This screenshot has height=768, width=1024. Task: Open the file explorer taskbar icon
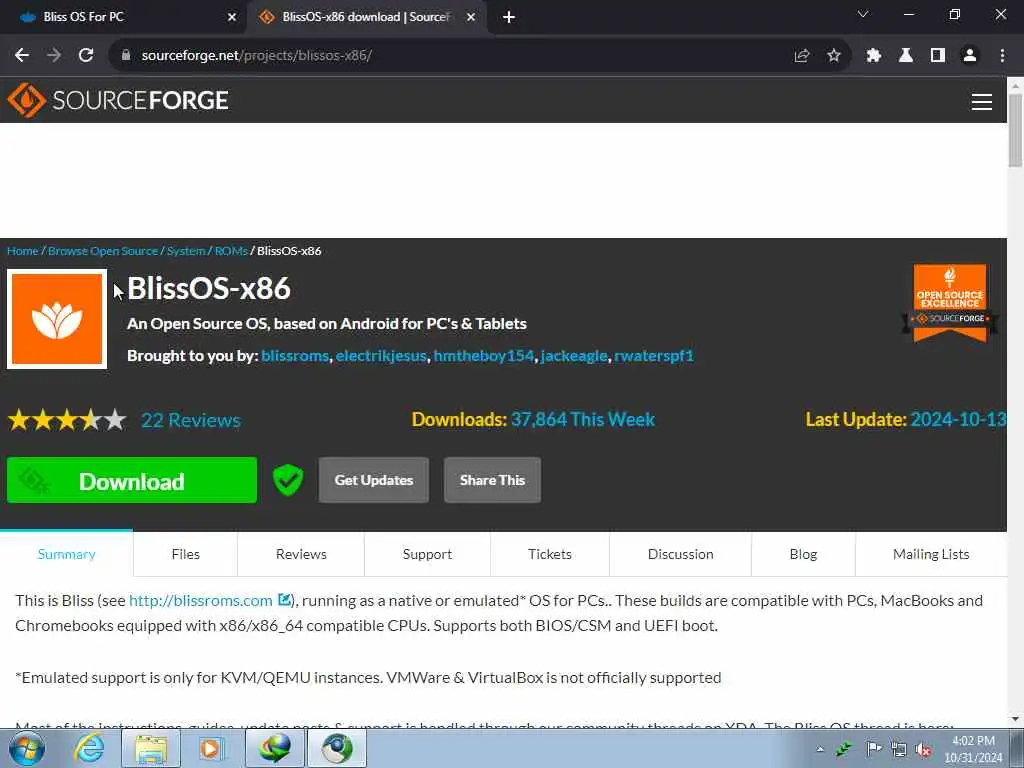[x=151, y=748]
